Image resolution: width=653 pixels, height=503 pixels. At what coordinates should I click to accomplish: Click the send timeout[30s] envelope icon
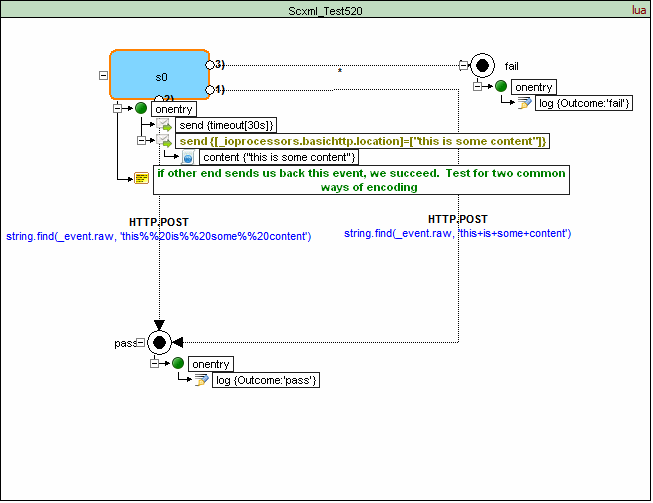pyautogui.click(x=166, y=125)
